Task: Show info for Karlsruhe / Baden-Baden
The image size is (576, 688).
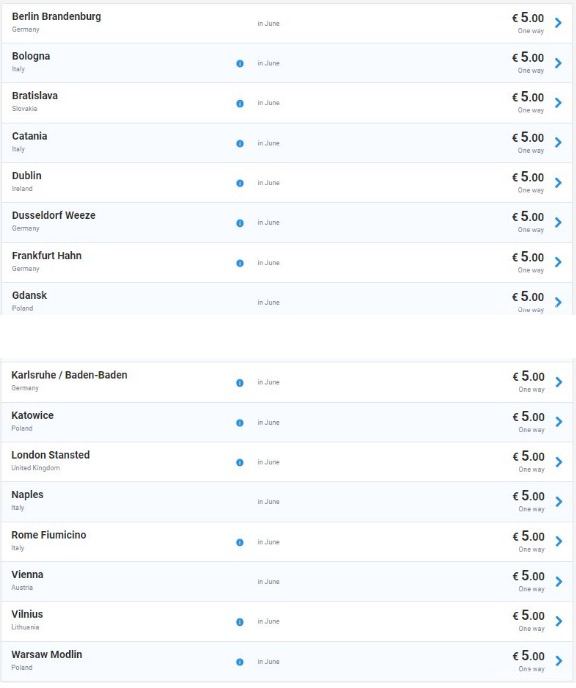Action: 240,383
